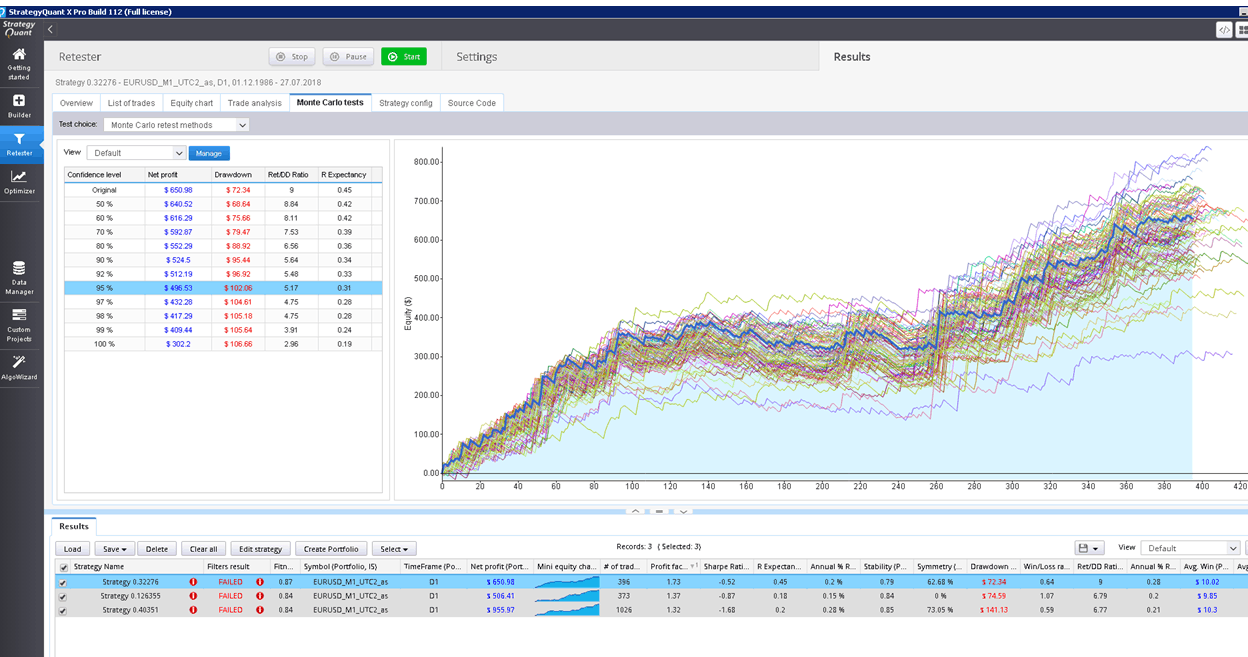Switch to the Equity chart tab
The height and width of the screenshot is (657, 1248).
[x=191, y=103]
